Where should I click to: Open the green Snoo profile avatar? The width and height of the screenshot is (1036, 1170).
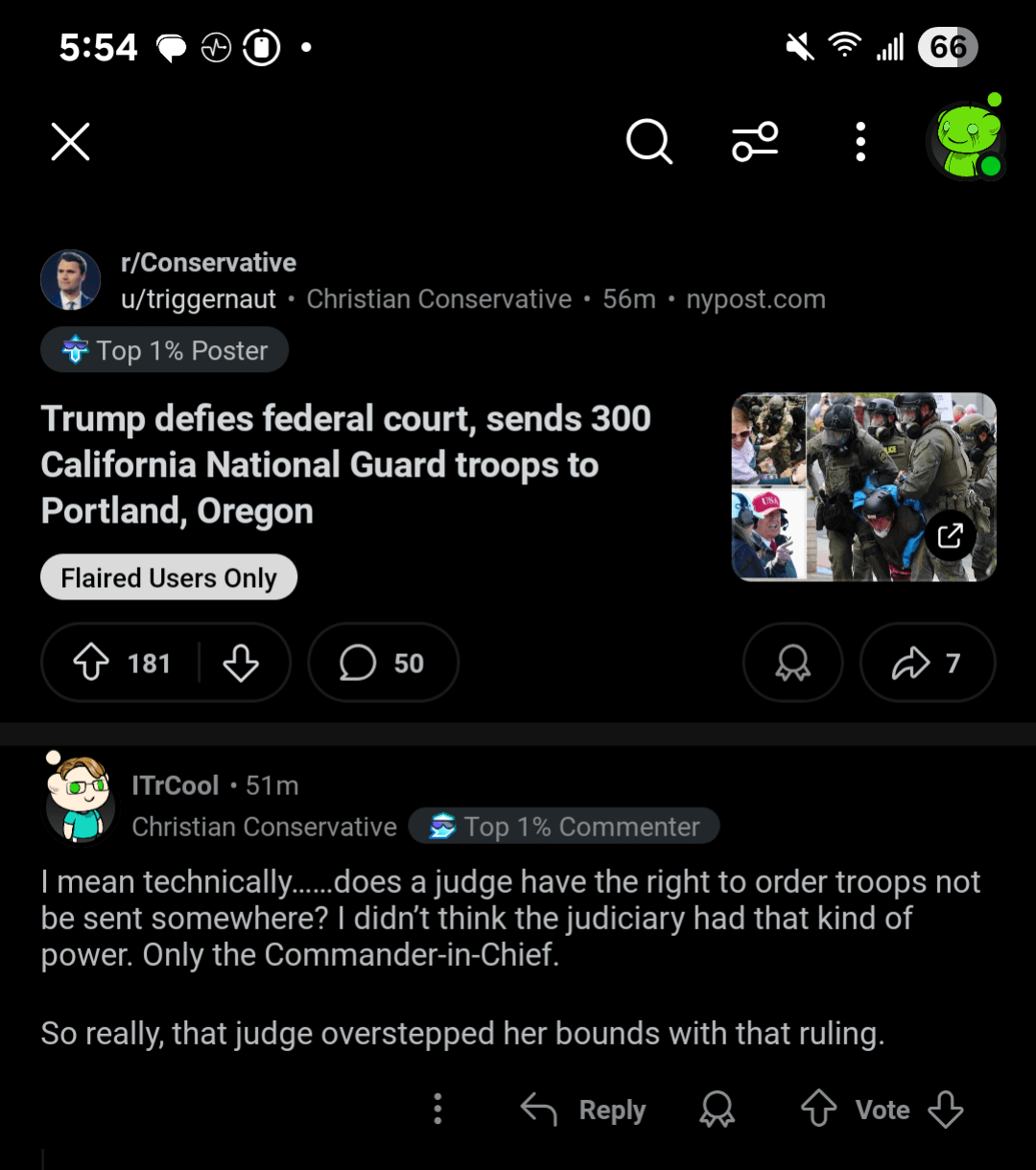point(967,140)
